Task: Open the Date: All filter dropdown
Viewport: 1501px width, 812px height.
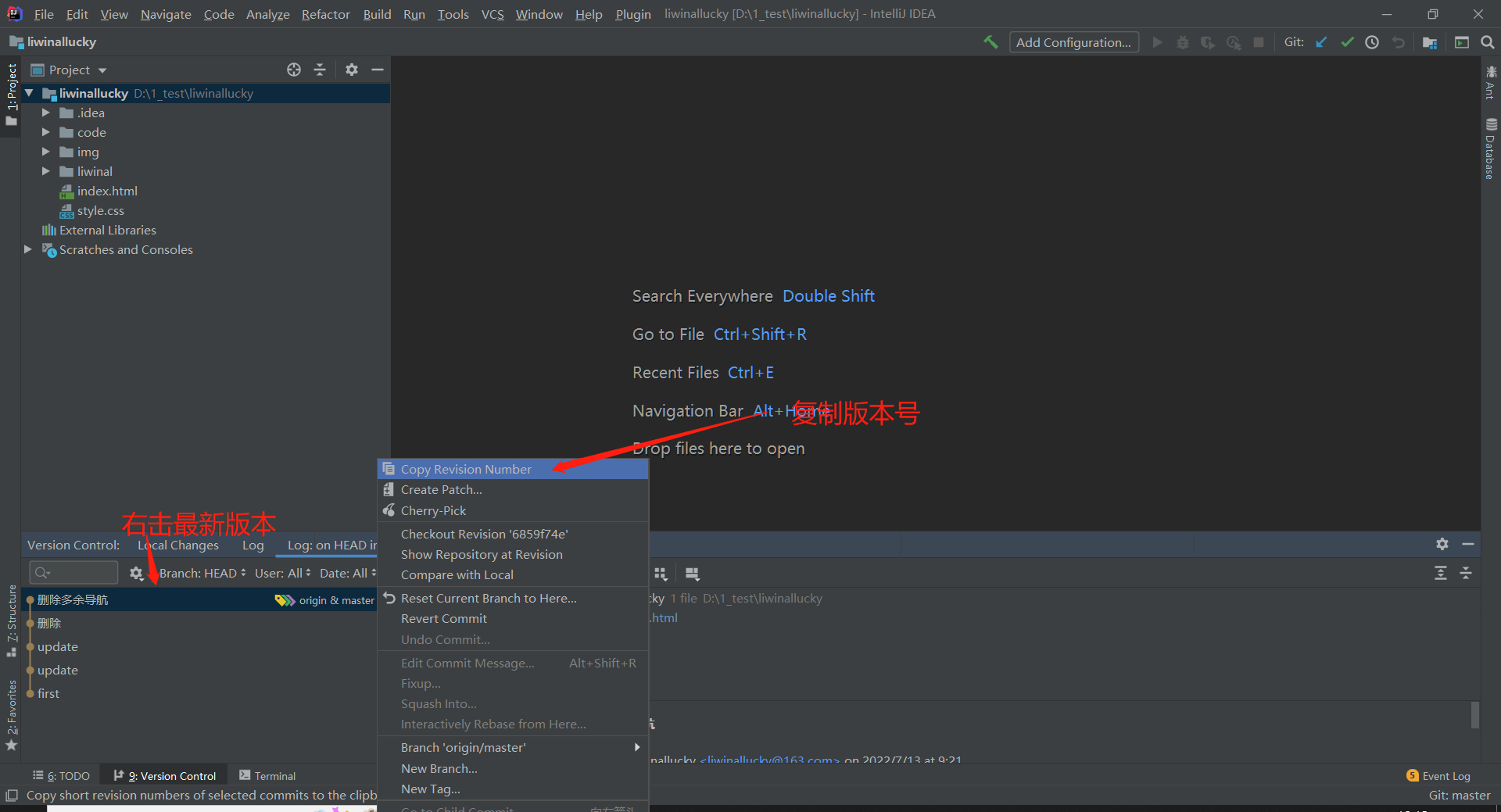Action: (348, 574)
